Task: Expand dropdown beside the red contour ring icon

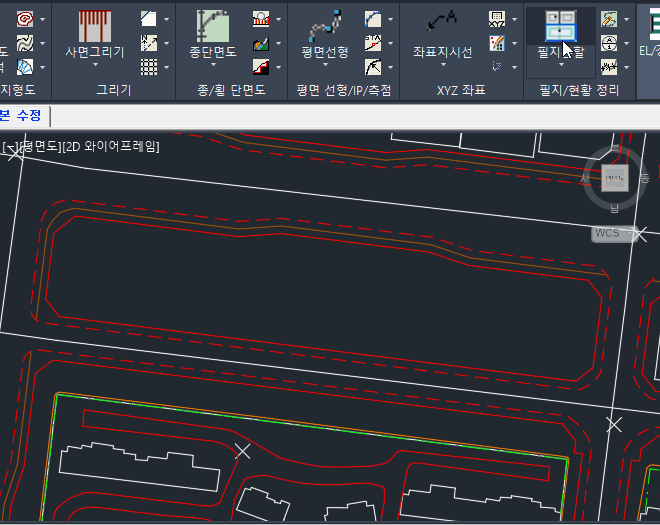Action: [x=43, y=19]
